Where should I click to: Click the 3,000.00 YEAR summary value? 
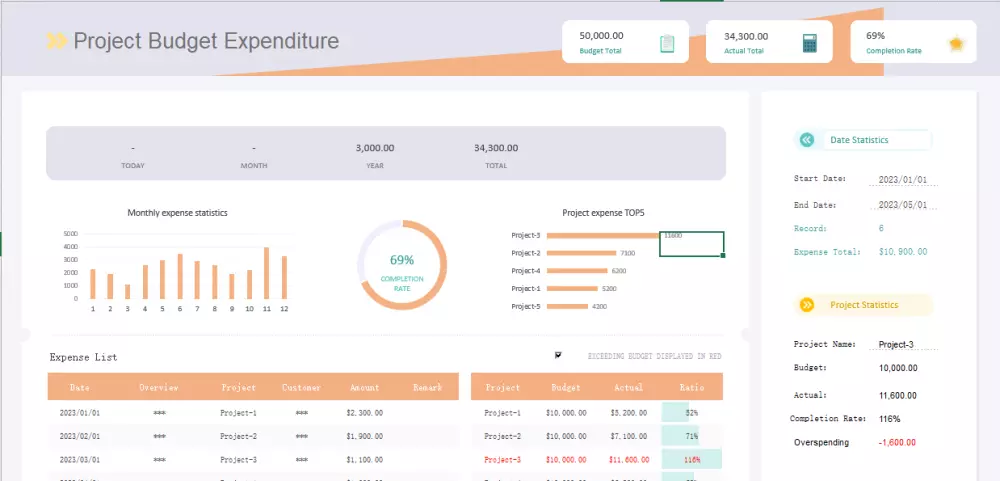click(x=375, y=148)
